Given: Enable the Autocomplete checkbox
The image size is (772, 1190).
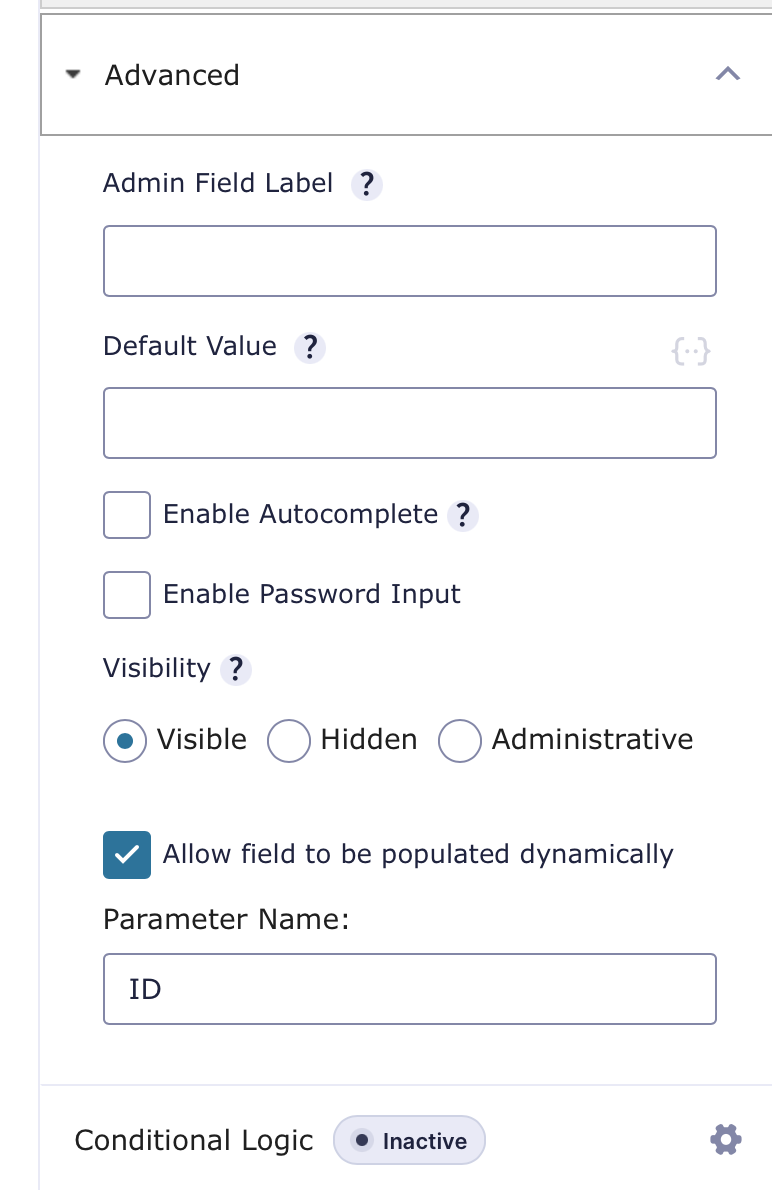Looking at the screenshot, I should coord(126,514).
